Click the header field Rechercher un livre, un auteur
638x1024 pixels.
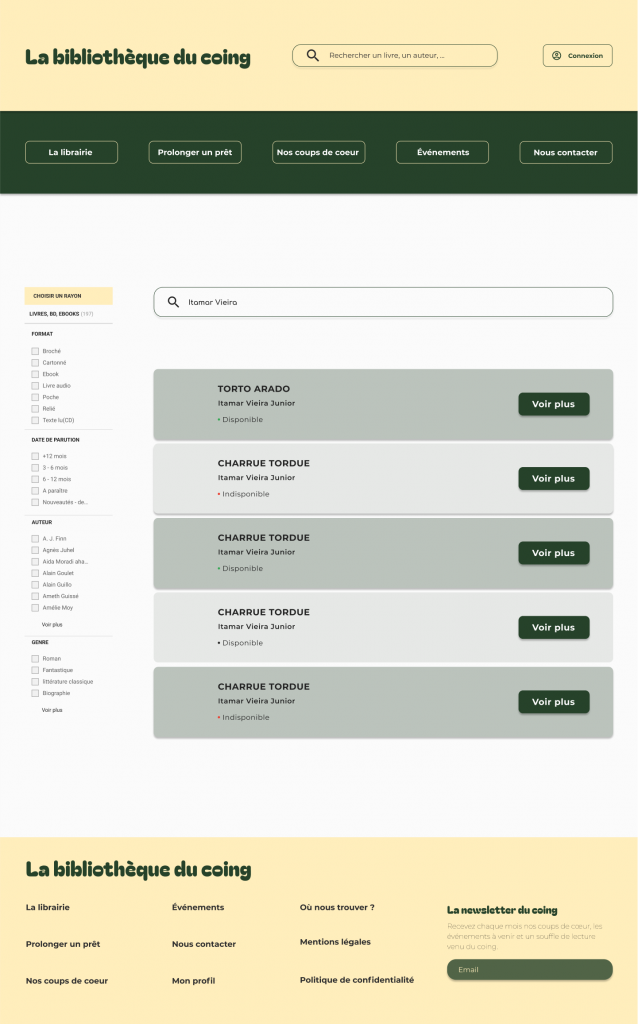405,56
